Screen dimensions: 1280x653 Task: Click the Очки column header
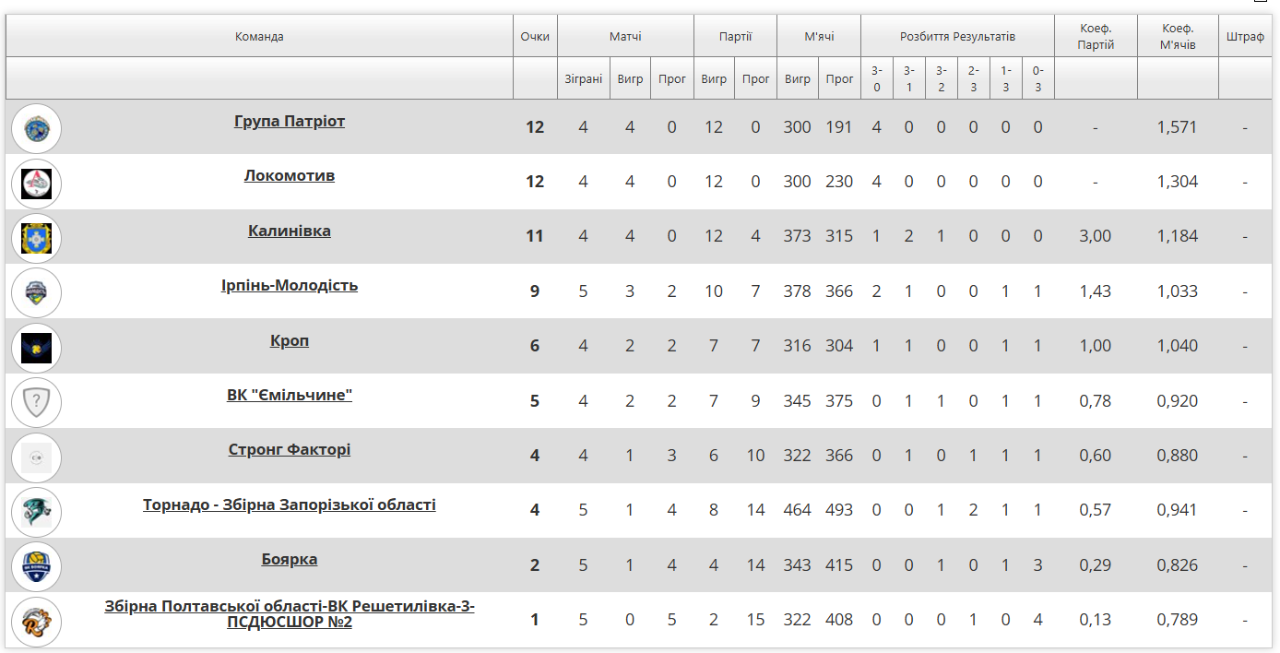point(535,37)
